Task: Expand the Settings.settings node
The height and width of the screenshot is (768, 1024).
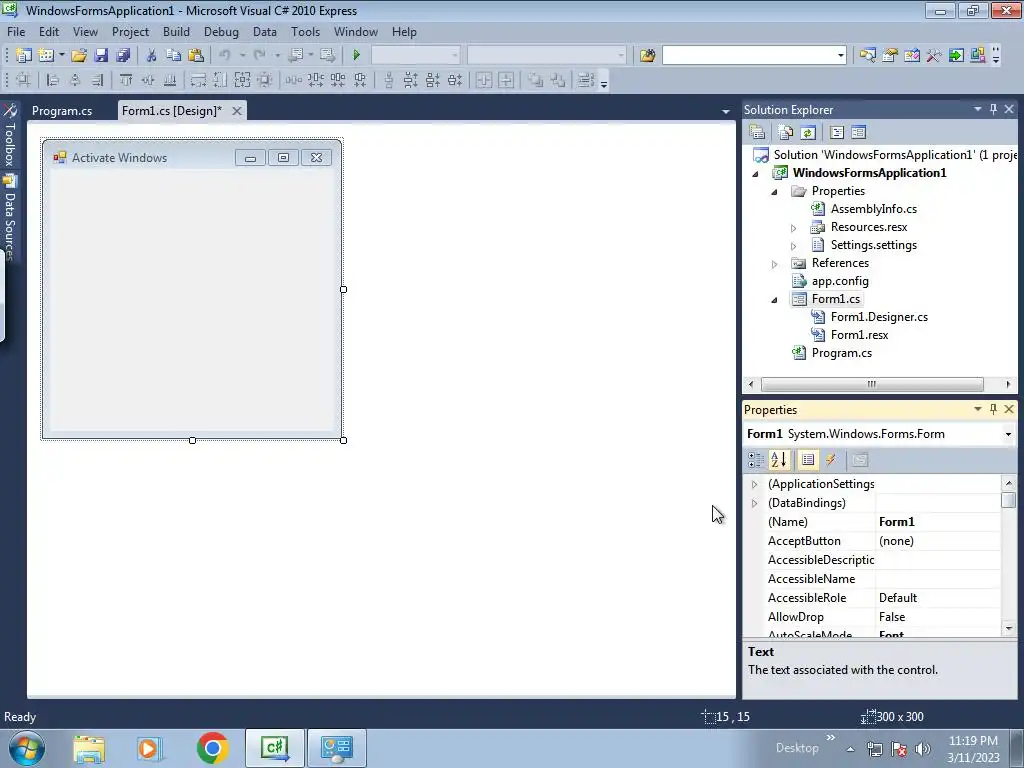Action: pyautogui.click(x=793, y=246)
